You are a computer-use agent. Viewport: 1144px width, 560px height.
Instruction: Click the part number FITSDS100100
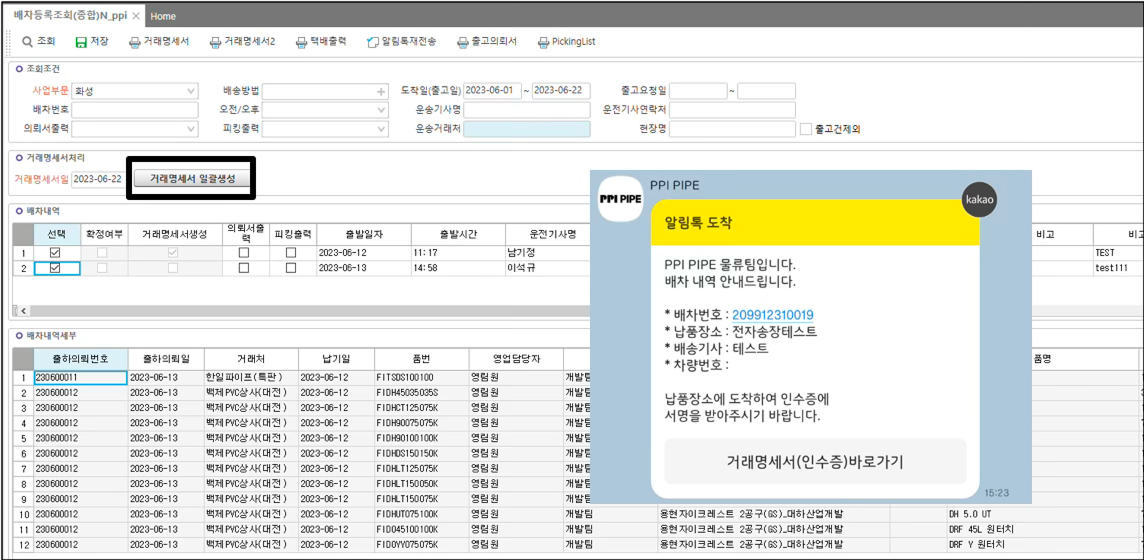coord(421,378)
